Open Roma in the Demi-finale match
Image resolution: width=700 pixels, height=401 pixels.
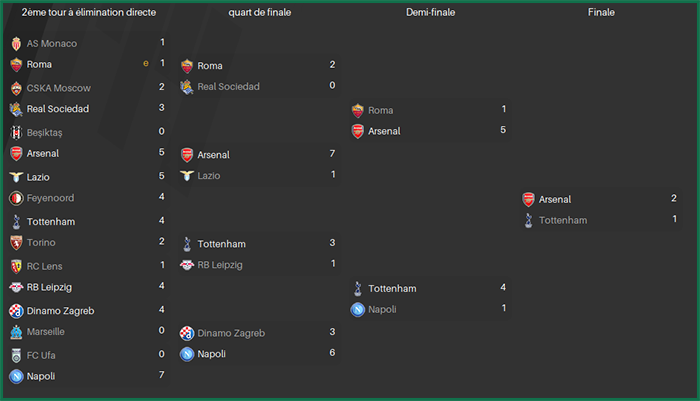380,110
